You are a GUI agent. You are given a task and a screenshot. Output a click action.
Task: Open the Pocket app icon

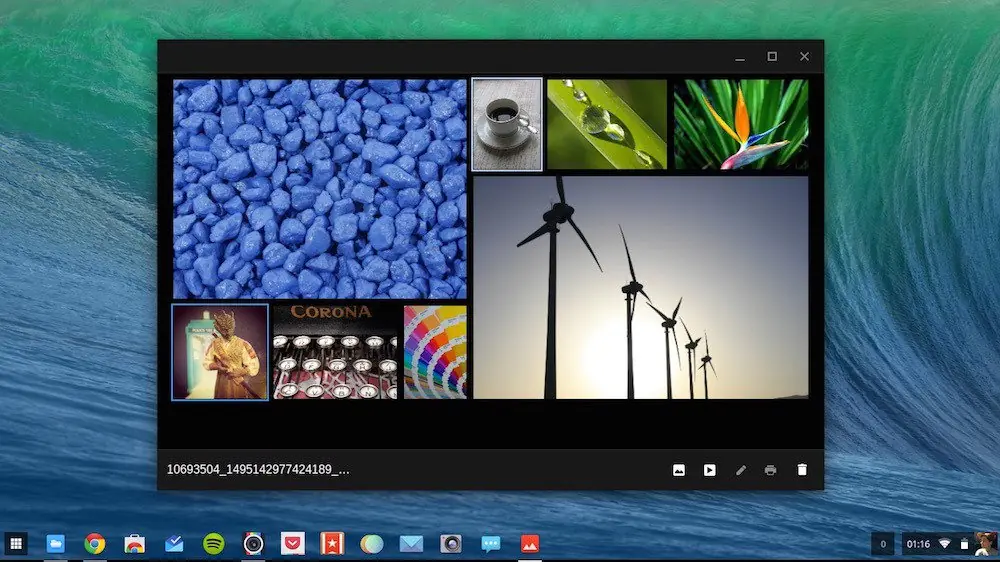coord(293,544)
